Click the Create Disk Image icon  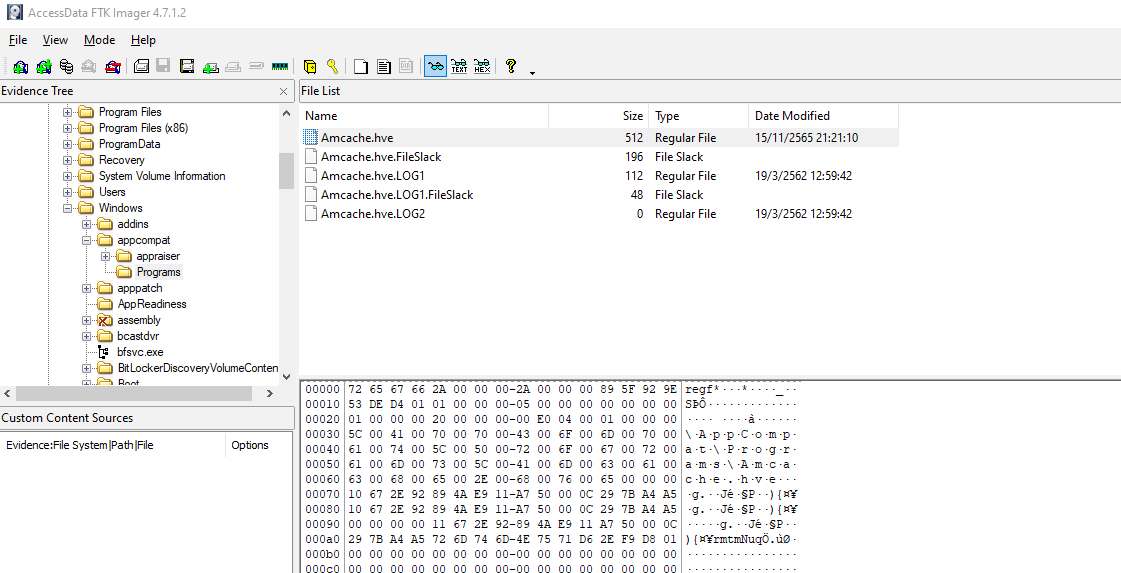(142, 67)
